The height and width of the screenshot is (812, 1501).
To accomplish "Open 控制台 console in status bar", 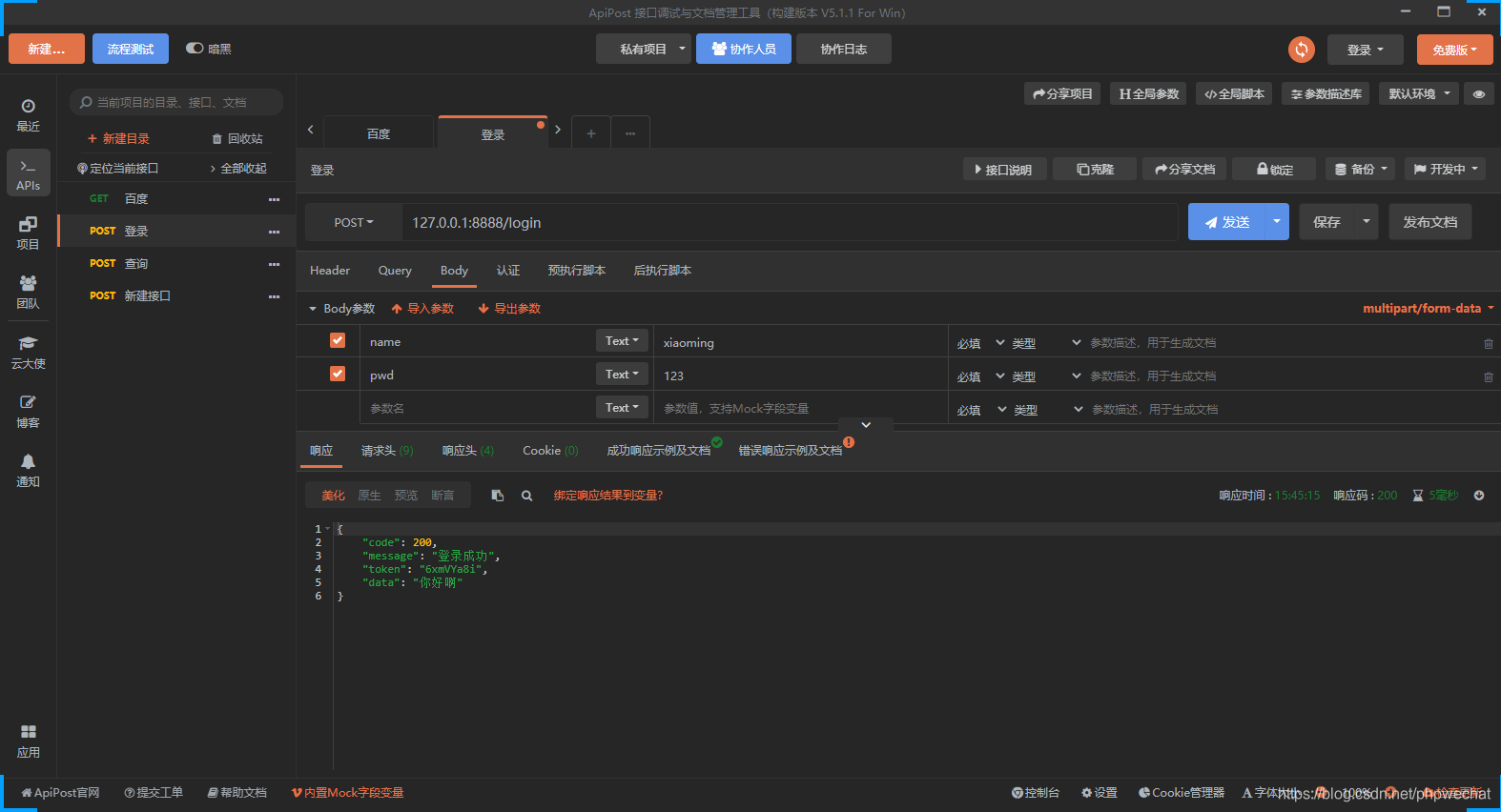I will 1036,793.
